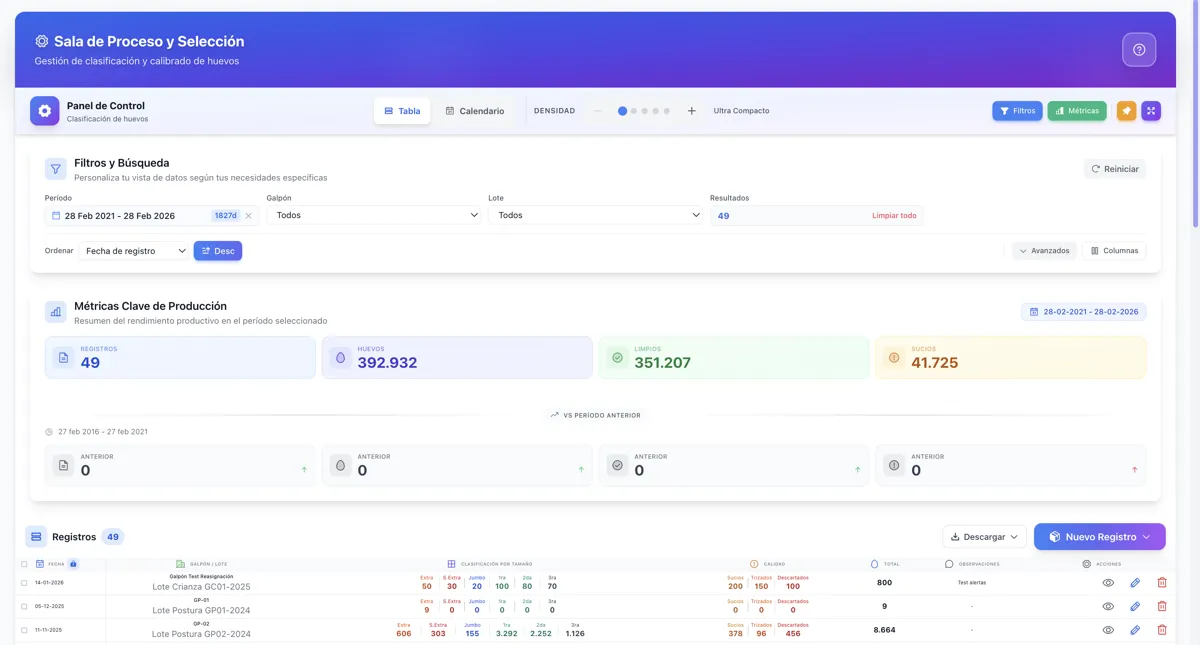
Task: Select the 05-12-2025 row checkbox
Action: coord(25,606)
